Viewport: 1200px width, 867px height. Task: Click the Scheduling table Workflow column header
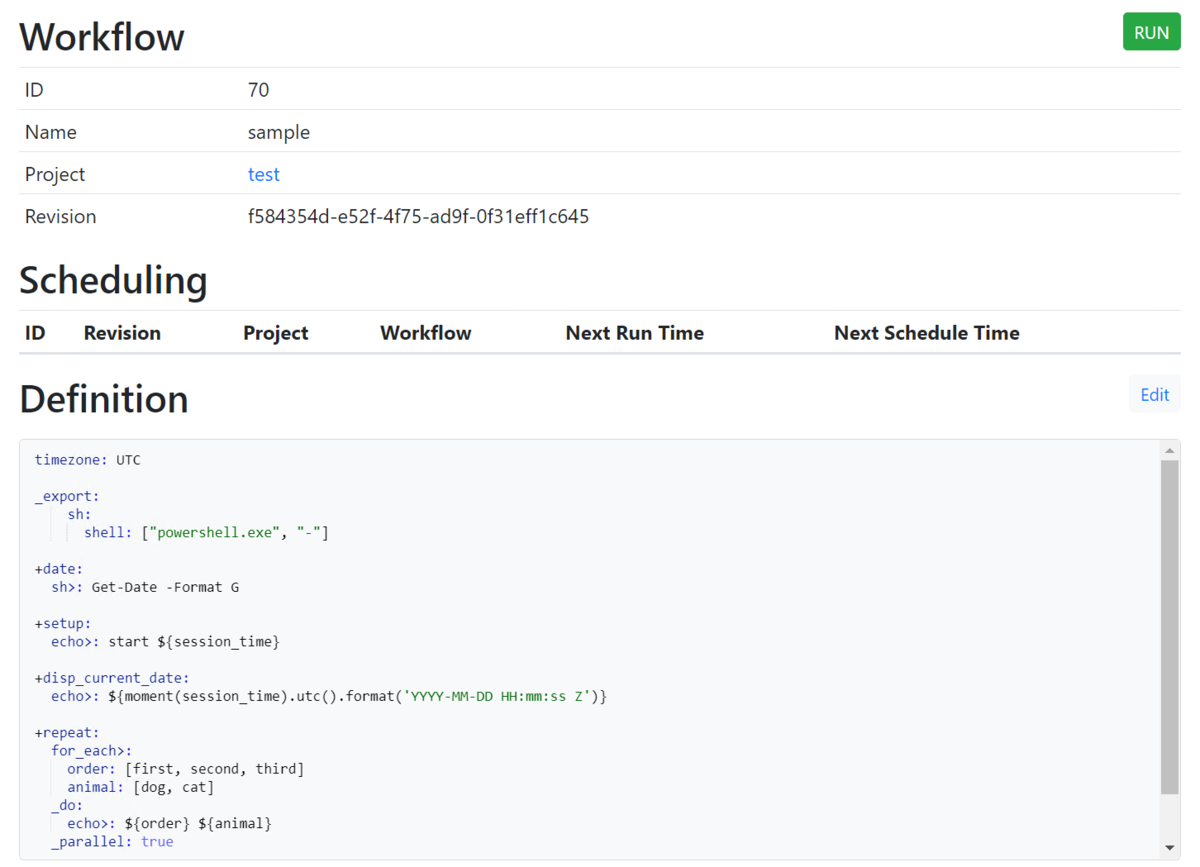point(426,333)
